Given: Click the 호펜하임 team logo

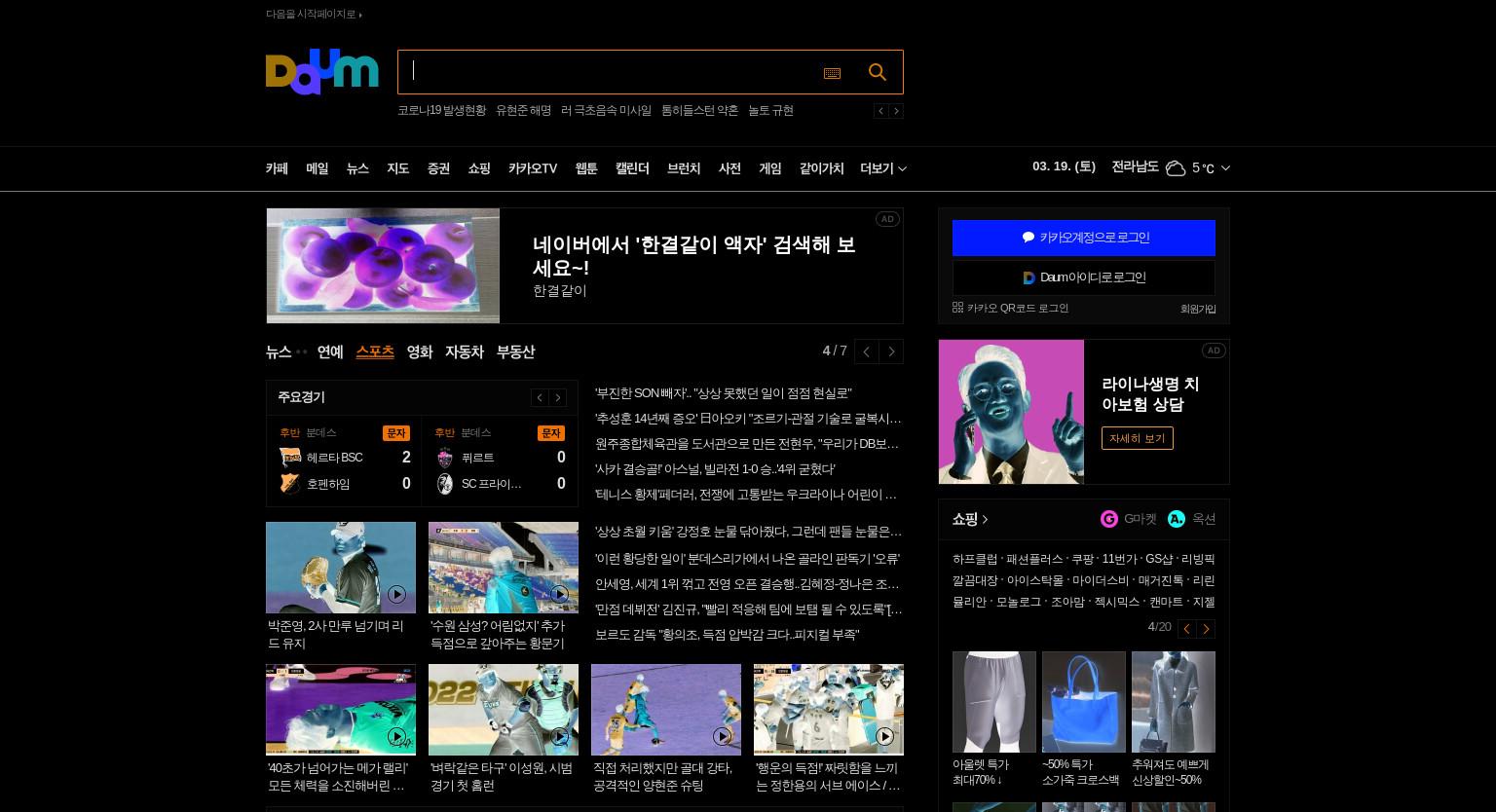Looking at the screenshot, I should coord(290,484).
